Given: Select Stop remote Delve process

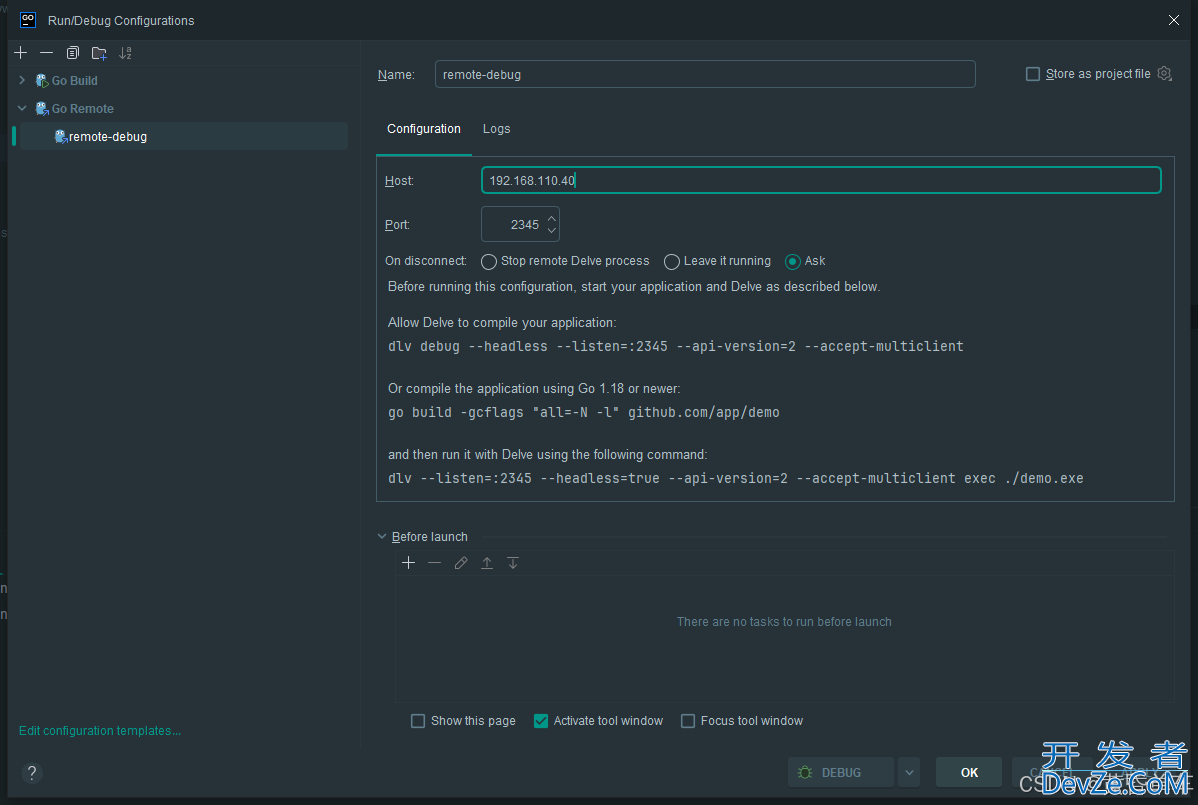Looking at the screenshot, I should click(489, 262).
